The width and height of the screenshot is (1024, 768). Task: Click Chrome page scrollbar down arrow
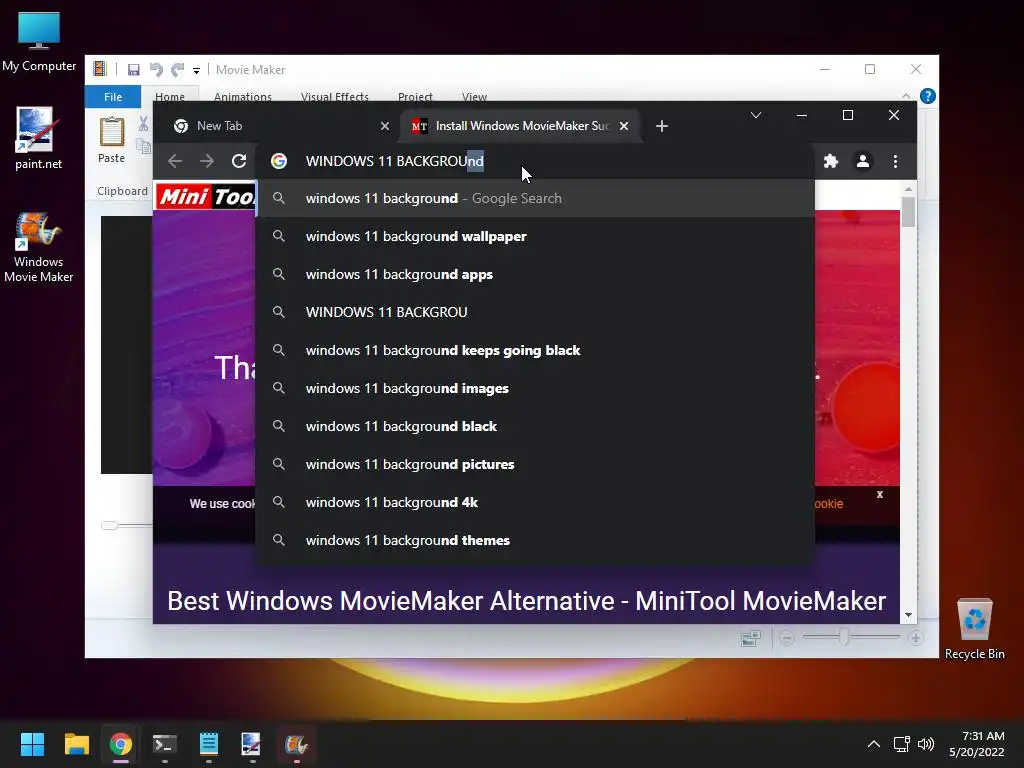[x=908, y=615]
